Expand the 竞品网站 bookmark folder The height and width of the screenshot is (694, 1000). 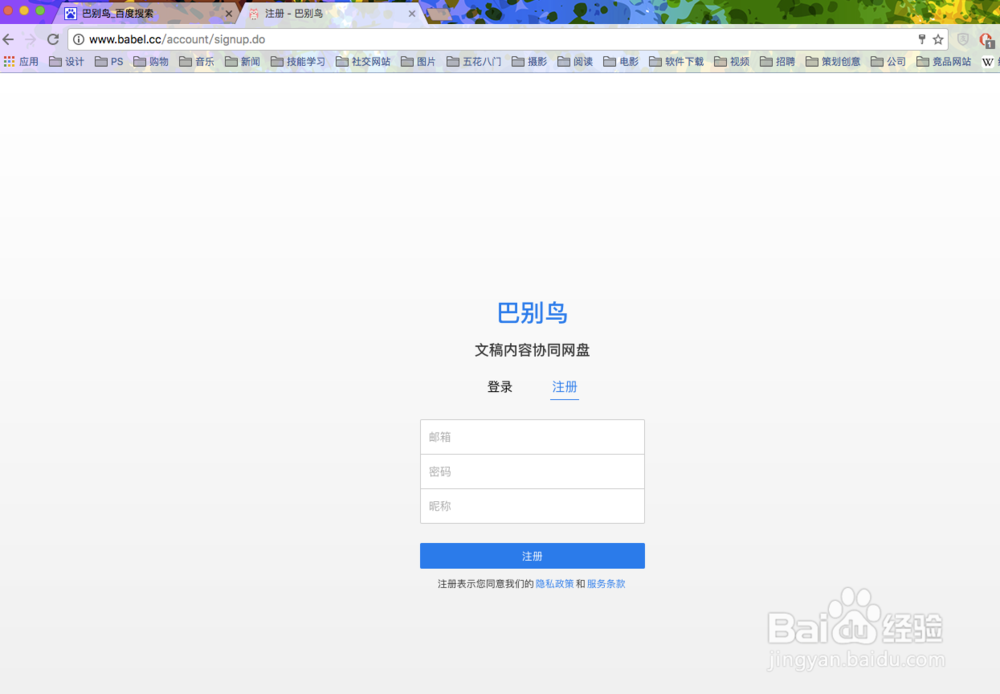click(944, 61)
